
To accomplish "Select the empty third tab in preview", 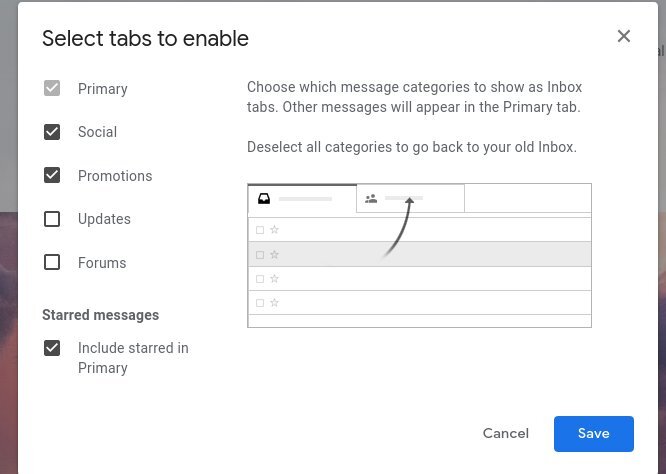I will pyautogui.click(x=528, y=198).
